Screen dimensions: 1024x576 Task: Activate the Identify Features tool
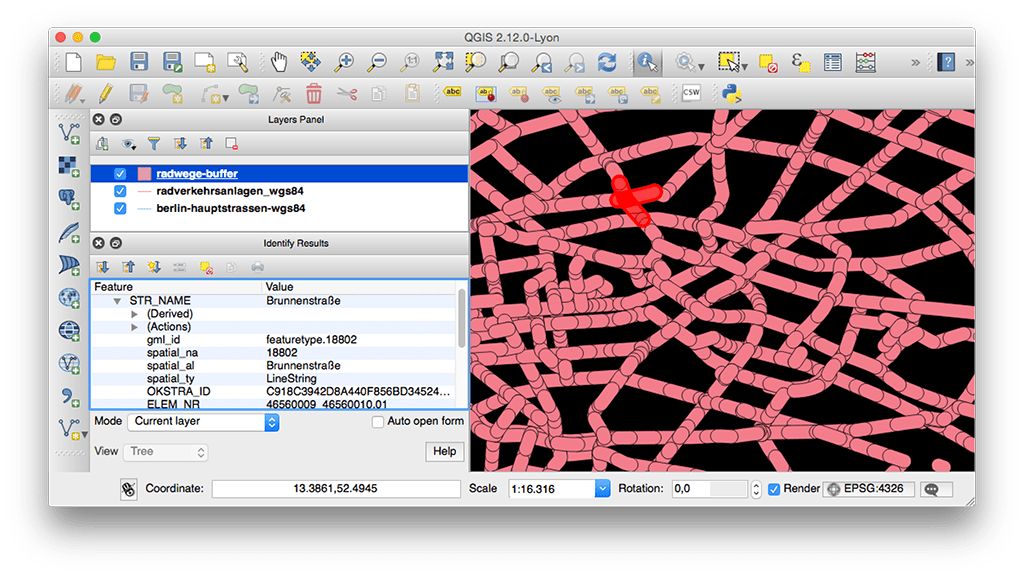click(x=647, y=62)
